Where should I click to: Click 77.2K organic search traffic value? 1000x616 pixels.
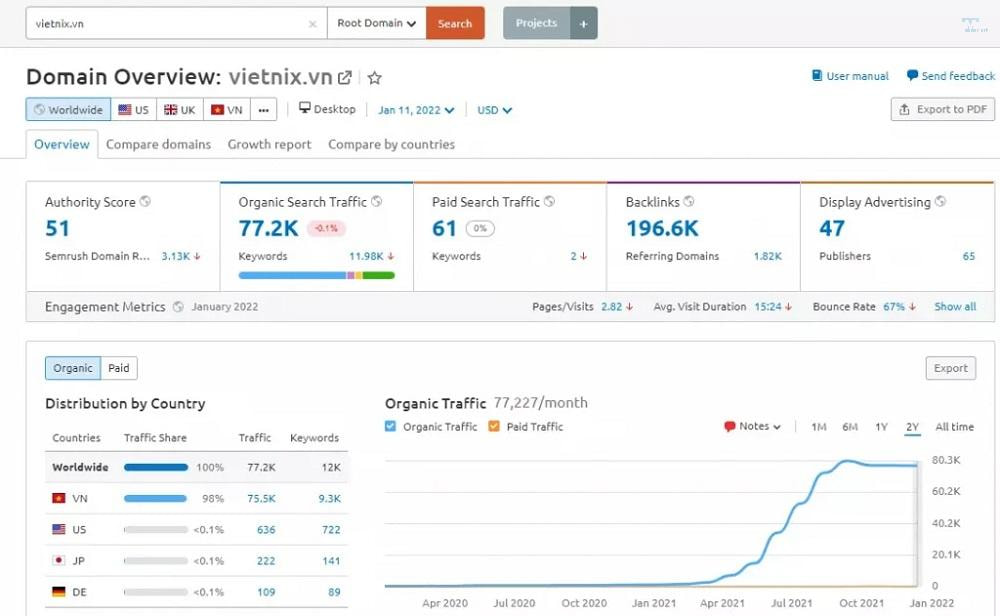click(x=268, y=228)
